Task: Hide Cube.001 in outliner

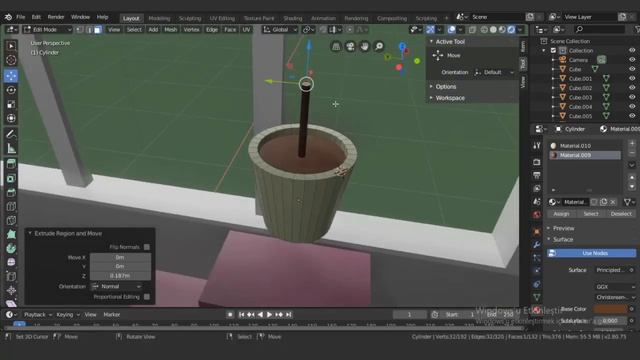Action: coord(632,78)
